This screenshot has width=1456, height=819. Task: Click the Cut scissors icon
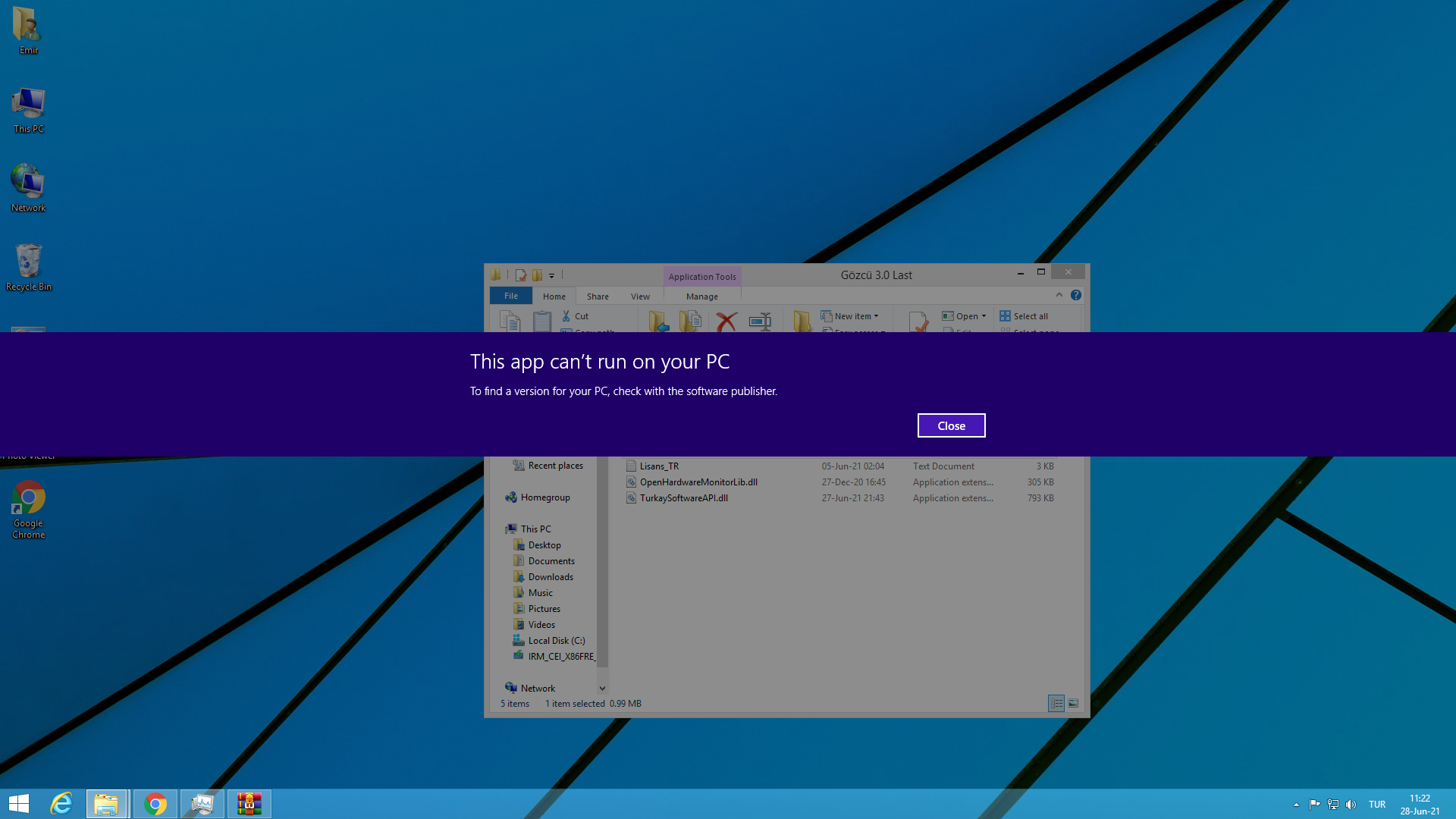(x=566, y=316)
